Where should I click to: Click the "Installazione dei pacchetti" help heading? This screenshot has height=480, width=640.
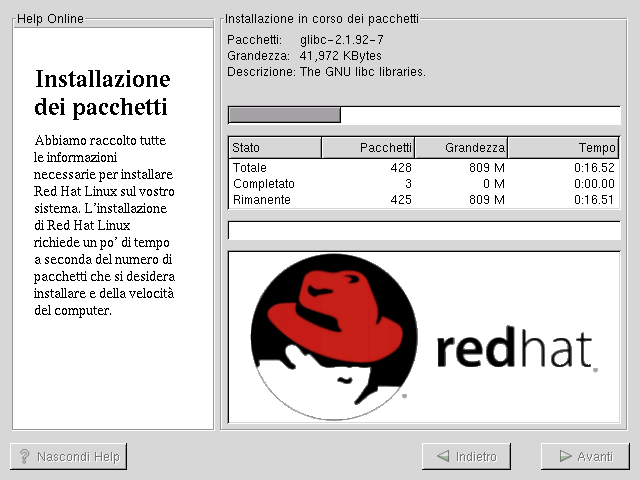click(102, 92)
